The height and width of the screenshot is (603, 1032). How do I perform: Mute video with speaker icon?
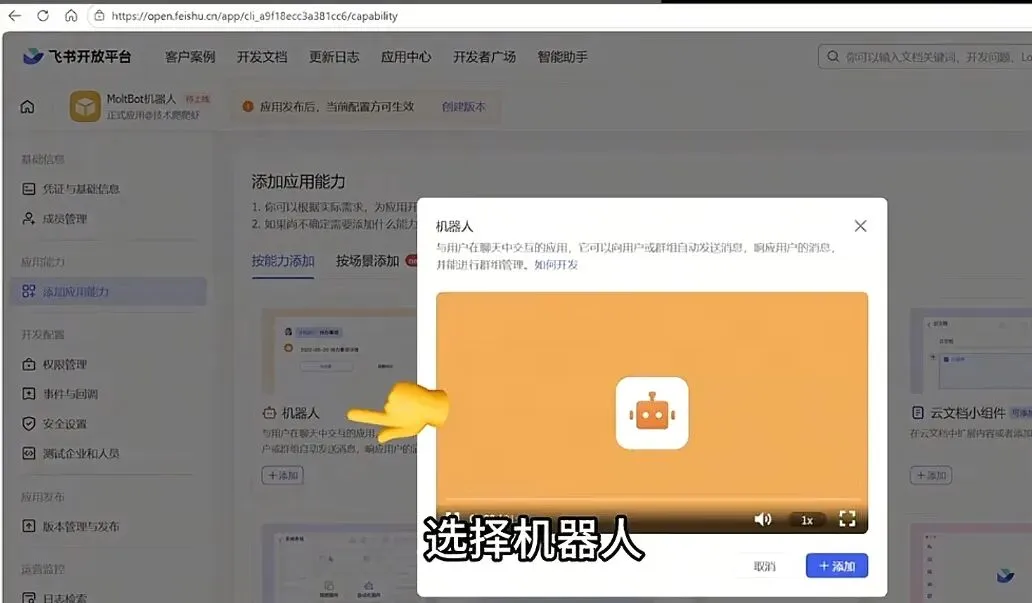(x=762, y=519)
